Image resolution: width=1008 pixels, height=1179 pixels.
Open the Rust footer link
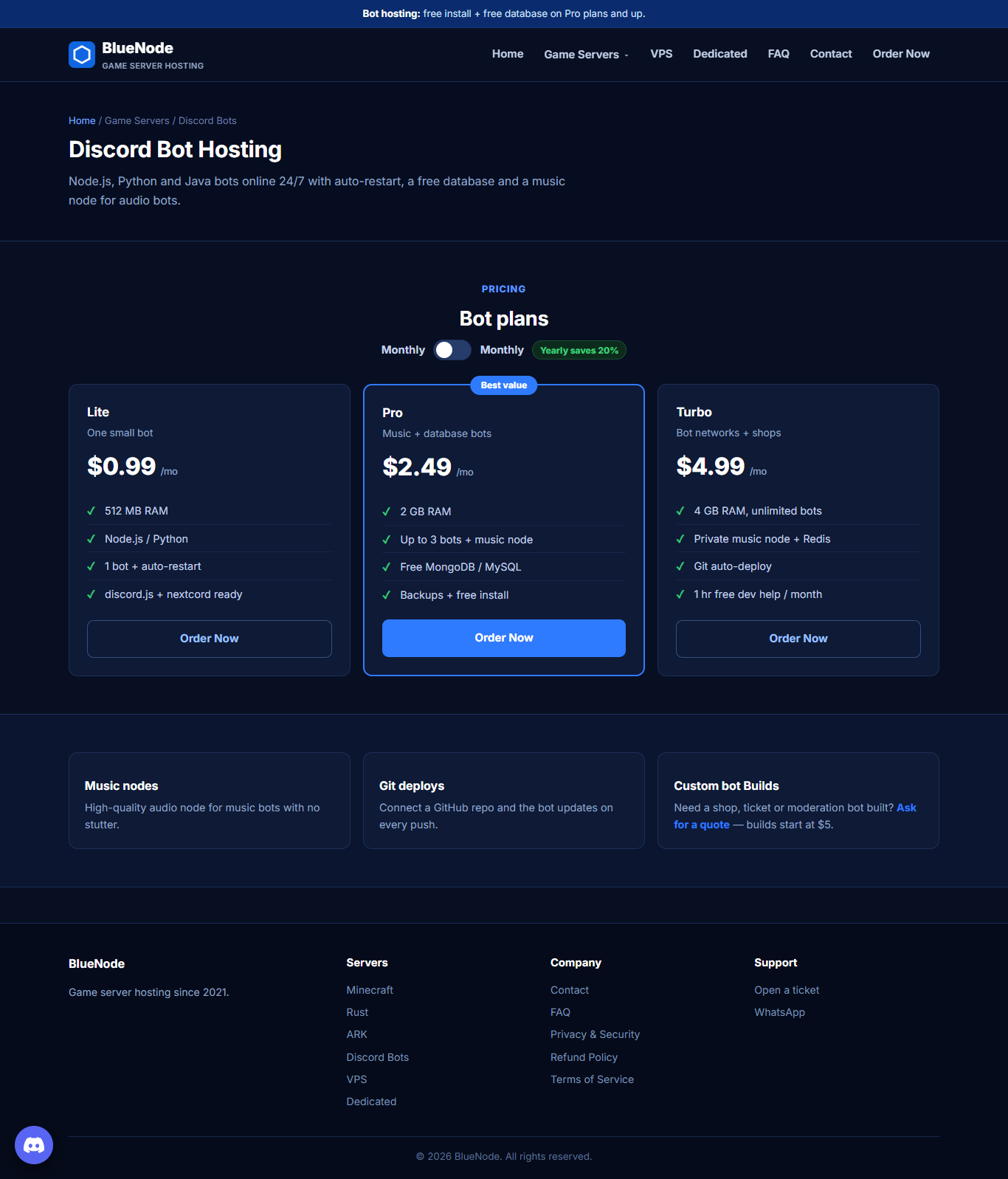click(x=357, y=1012)
